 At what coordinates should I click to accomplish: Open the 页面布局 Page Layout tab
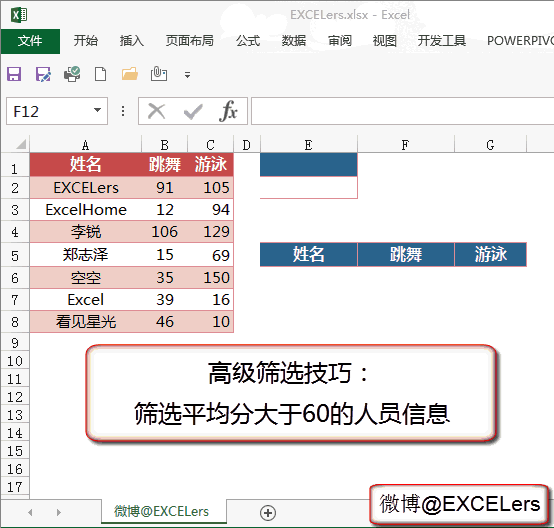click(x=190, y=41)
